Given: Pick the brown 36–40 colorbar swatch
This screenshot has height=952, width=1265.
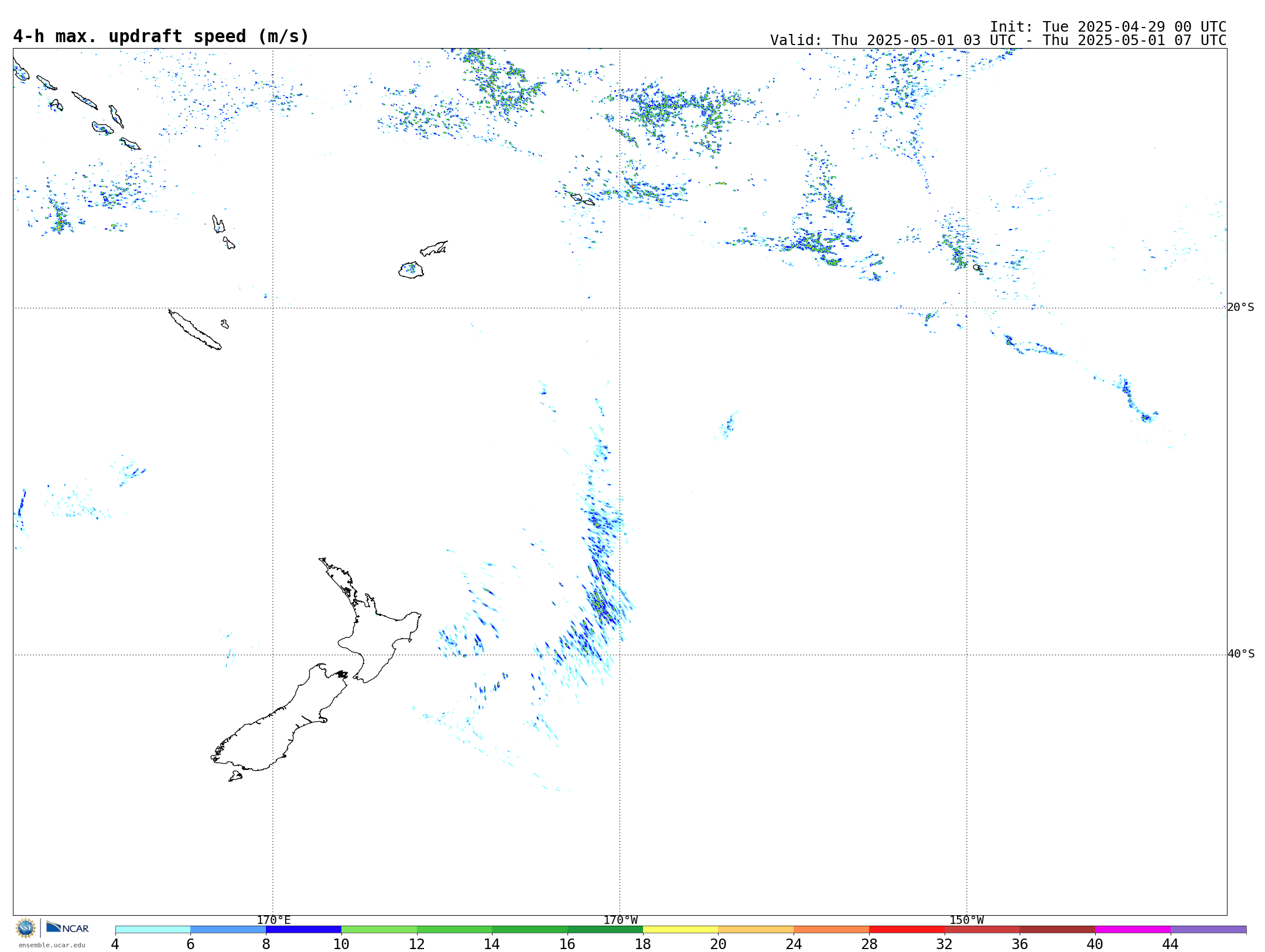Looking at the screenshot, I should coord(1058,930).
